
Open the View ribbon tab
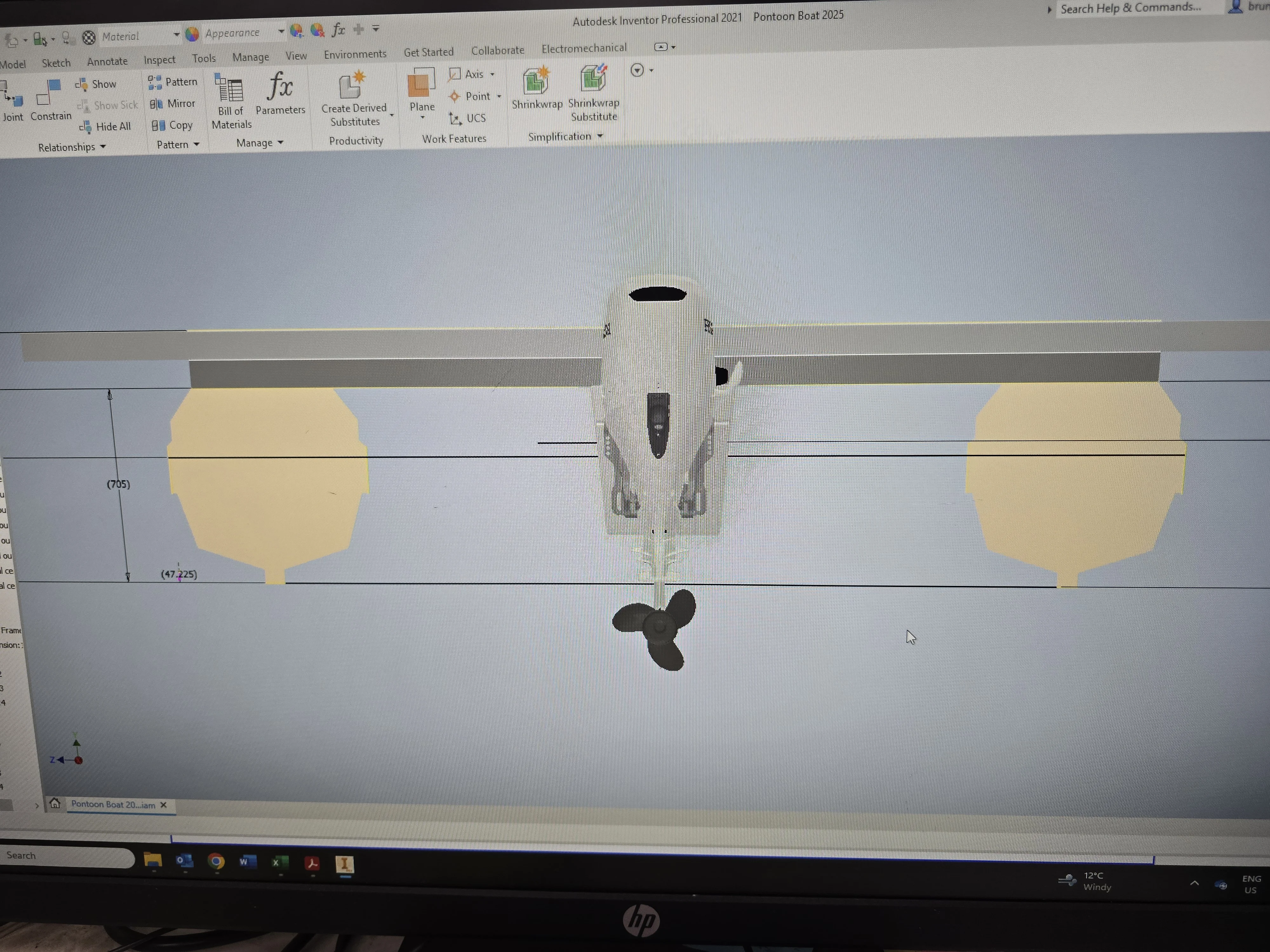coord(296,56)
